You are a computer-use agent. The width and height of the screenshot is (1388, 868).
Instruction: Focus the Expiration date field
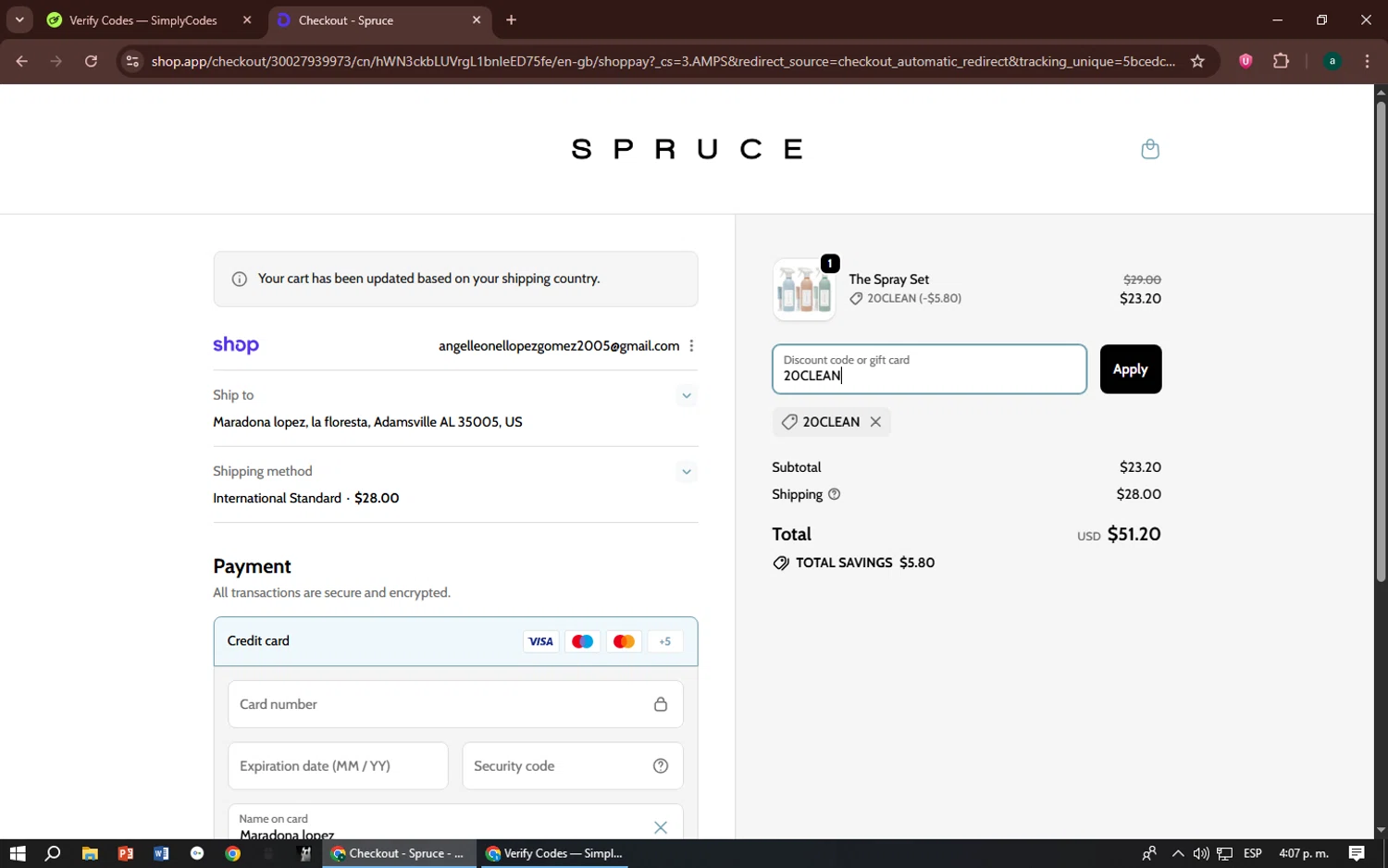338,766
